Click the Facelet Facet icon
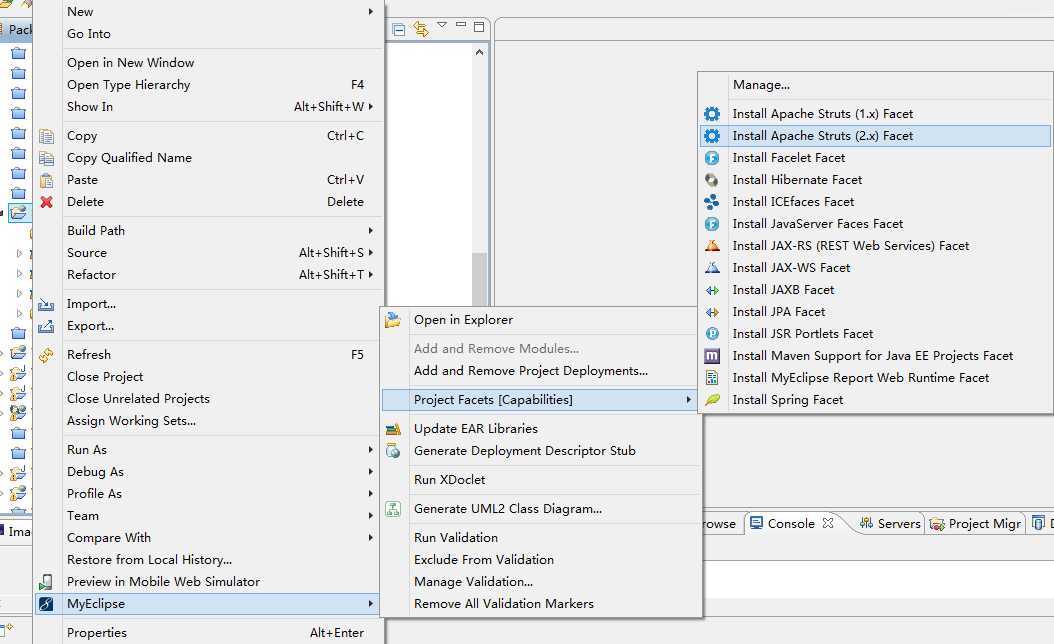 (712, 158)
